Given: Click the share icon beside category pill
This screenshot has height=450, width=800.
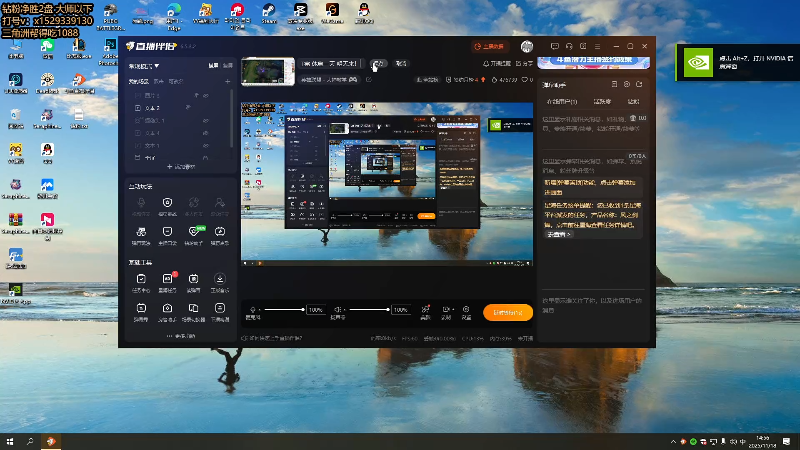Looking at the screenshot, I should [x=369, y=80].
